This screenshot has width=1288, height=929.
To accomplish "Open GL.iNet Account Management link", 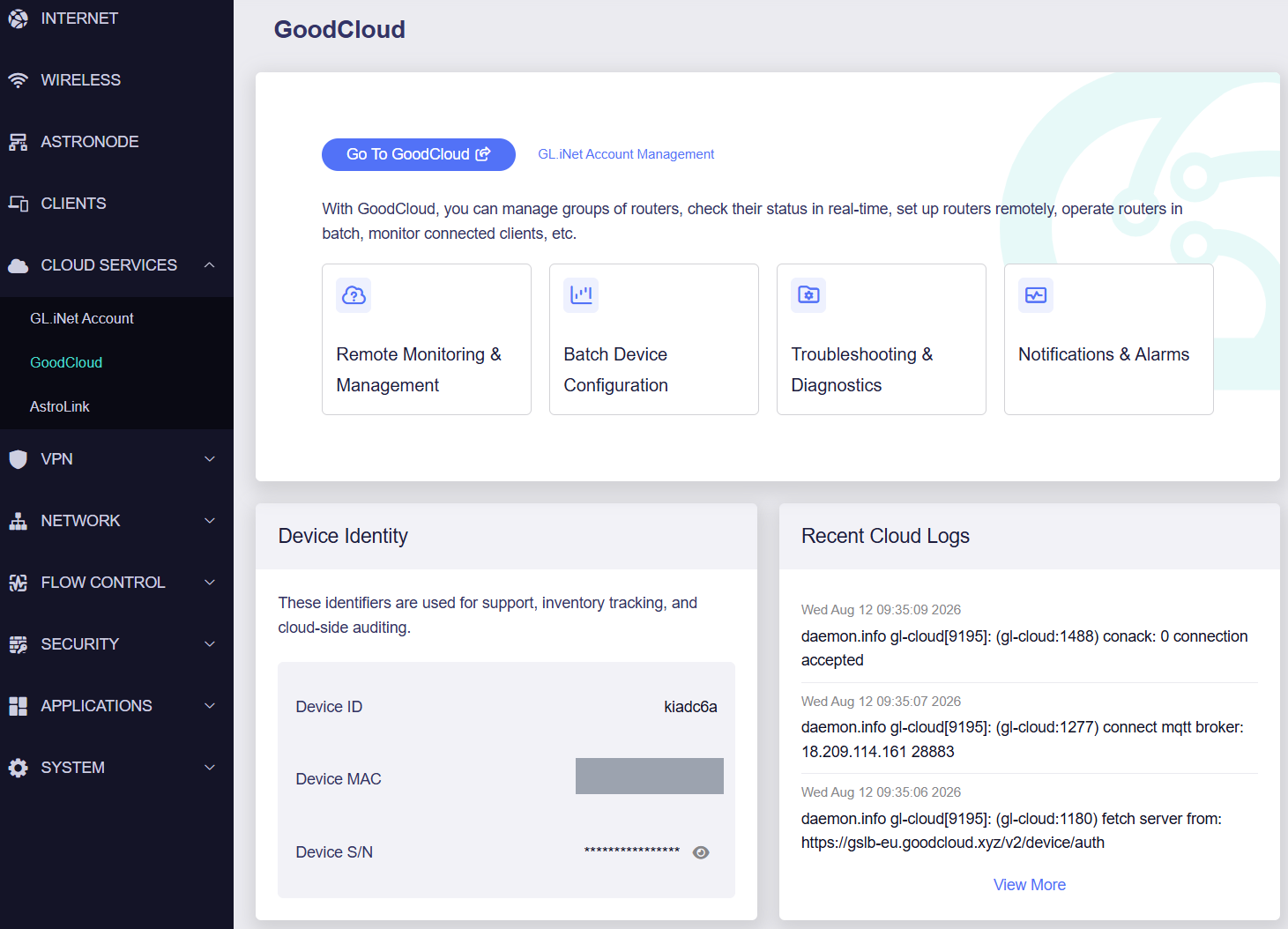I will [x=626, y=154].
